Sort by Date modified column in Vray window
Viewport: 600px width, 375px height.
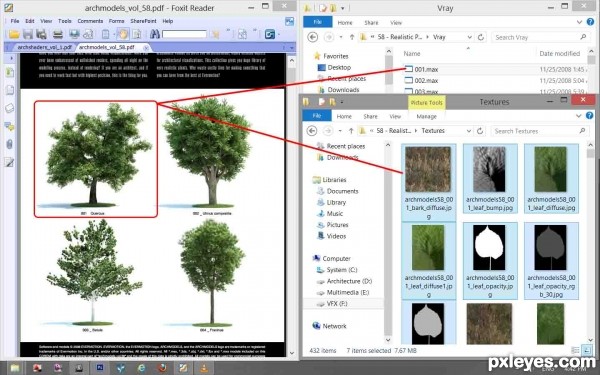click(x=559, y=54)
